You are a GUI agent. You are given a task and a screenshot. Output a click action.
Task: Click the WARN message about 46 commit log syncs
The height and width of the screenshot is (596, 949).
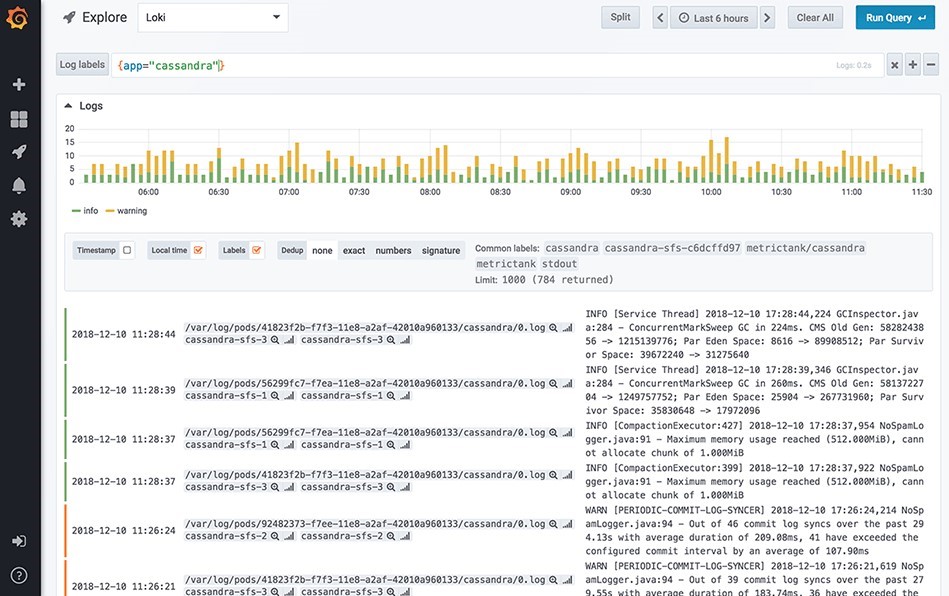pyautogui.click(x=754, y=530)
